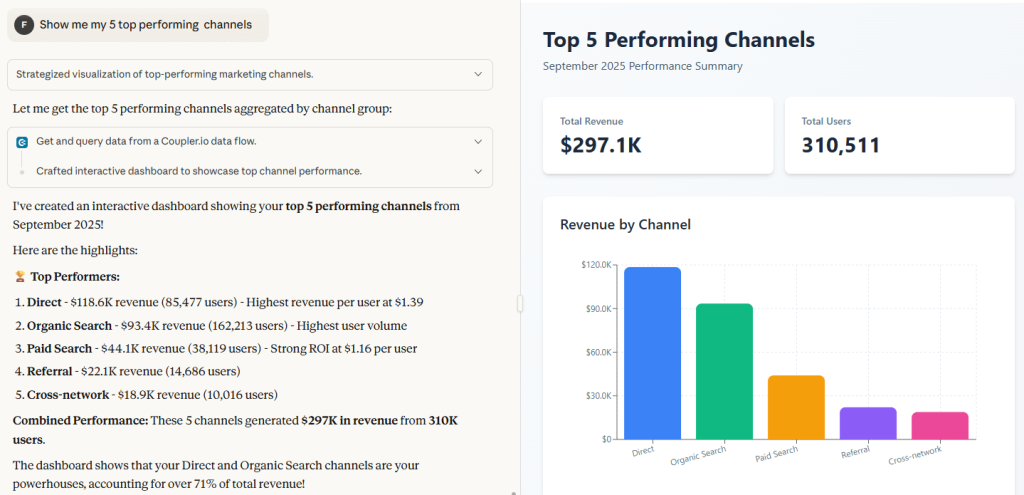Expand the Strategized visualization thought chevron
The image size is (1024, 495).
point(478,74)
